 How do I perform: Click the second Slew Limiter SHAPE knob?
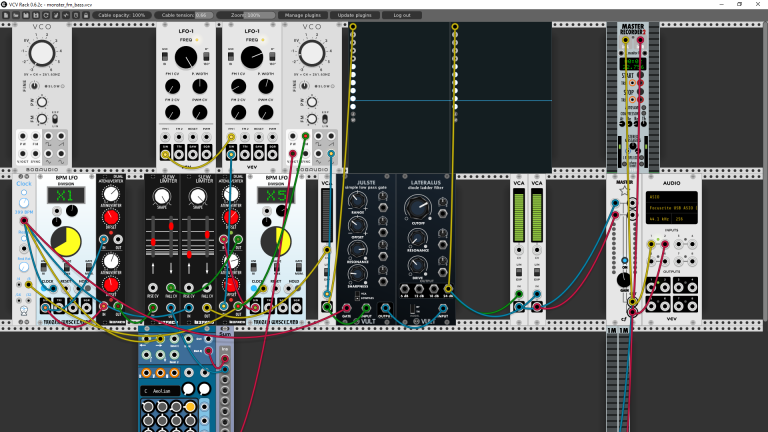(x=198, y=197)
